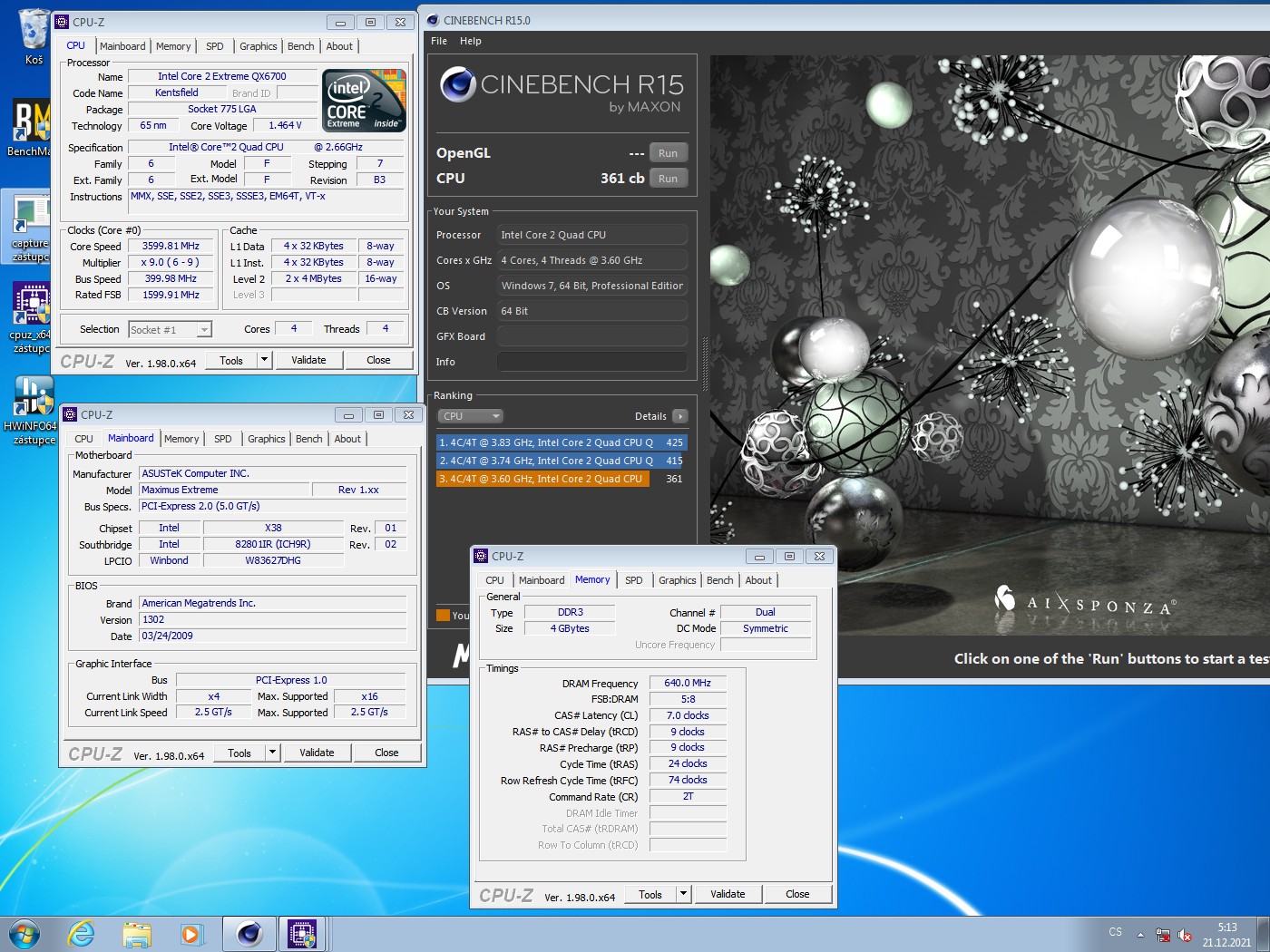Viewport: 1270px width, 952px height.
Task: Select ranking entry 4C/4T @ 3.83 GHz
Action: pos(562,442)
